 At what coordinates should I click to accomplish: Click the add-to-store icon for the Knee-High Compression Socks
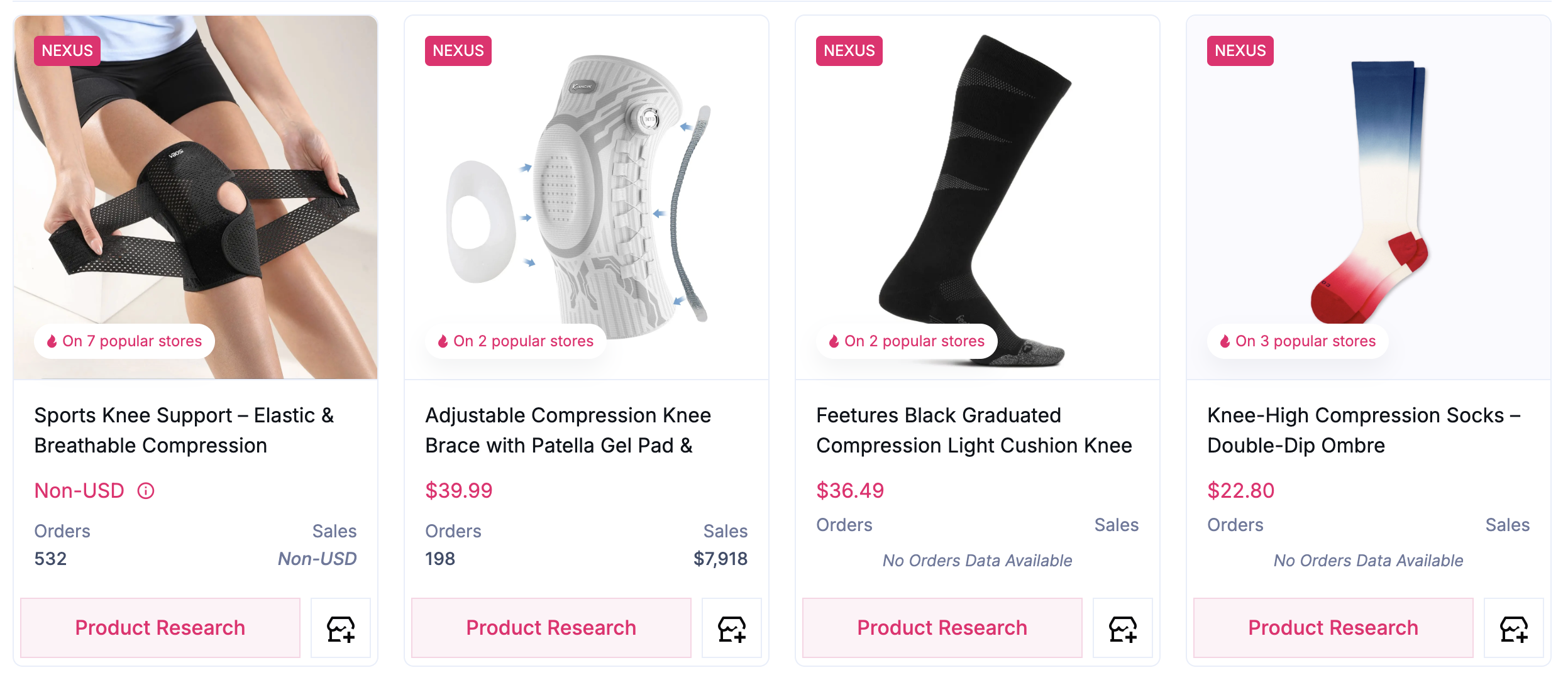click(1513, 627)
